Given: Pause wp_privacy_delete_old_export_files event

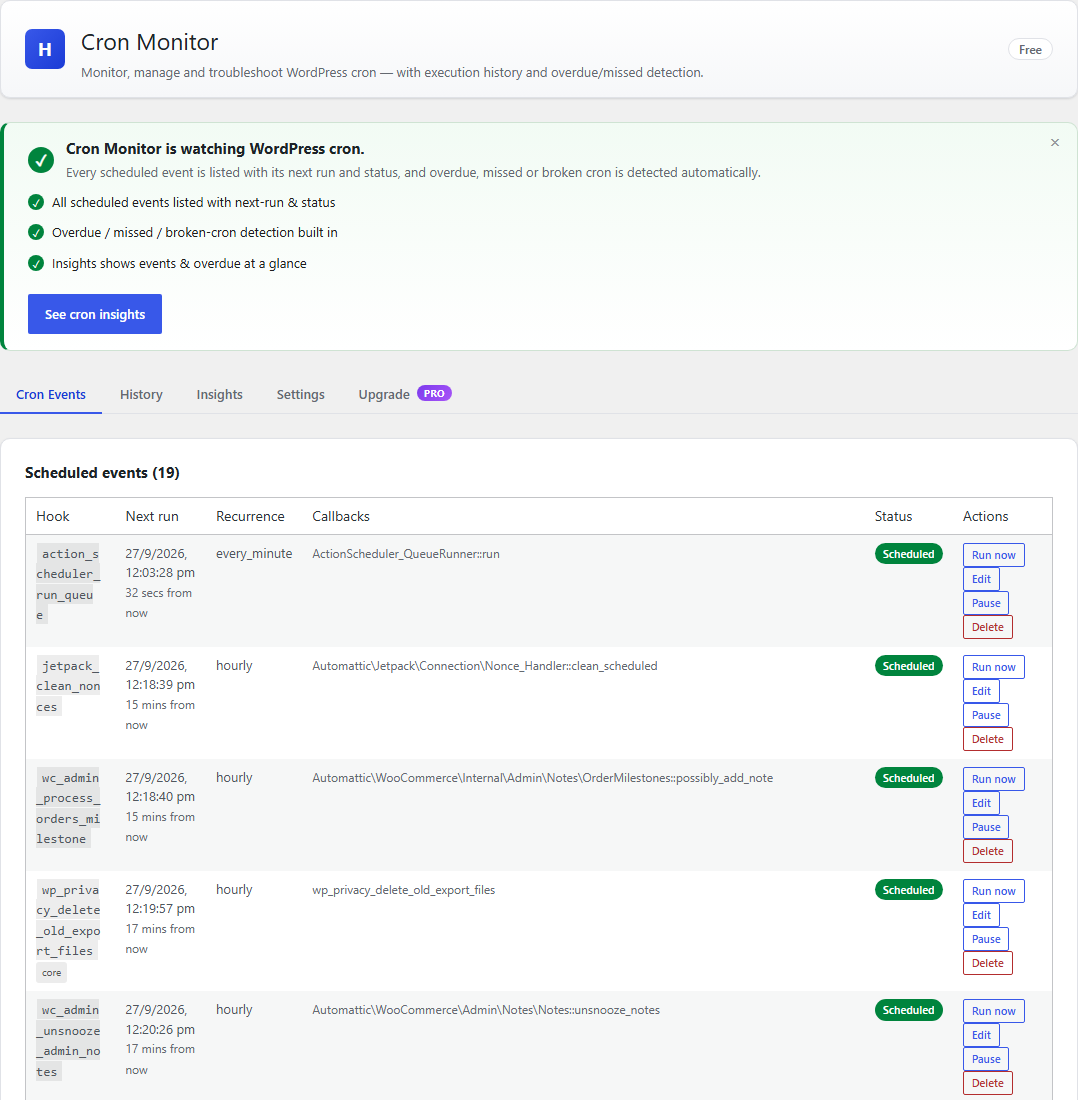Looking at the screenshot, I should click(985, 939).
